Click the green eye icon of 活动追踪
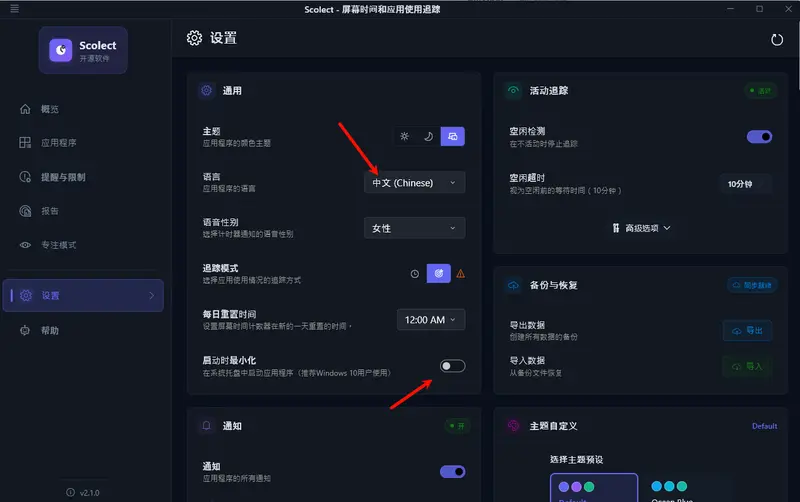 click(x=513, y=90)
